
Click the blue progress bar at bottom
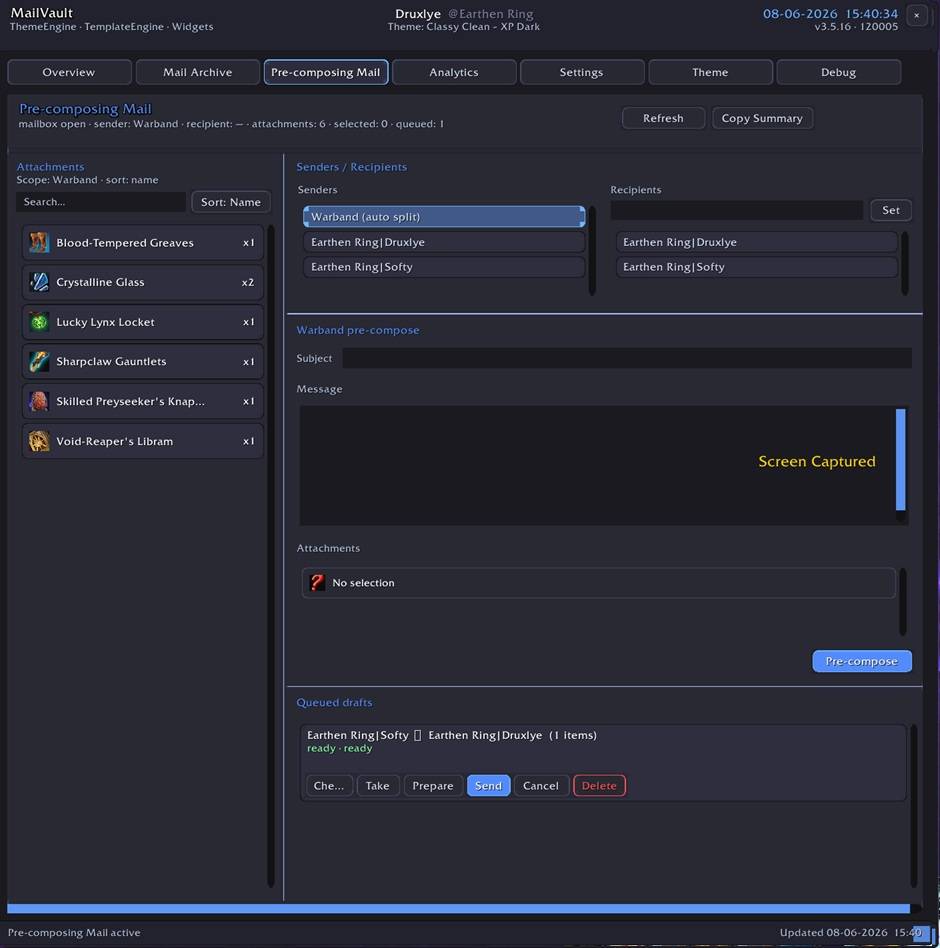458,908
